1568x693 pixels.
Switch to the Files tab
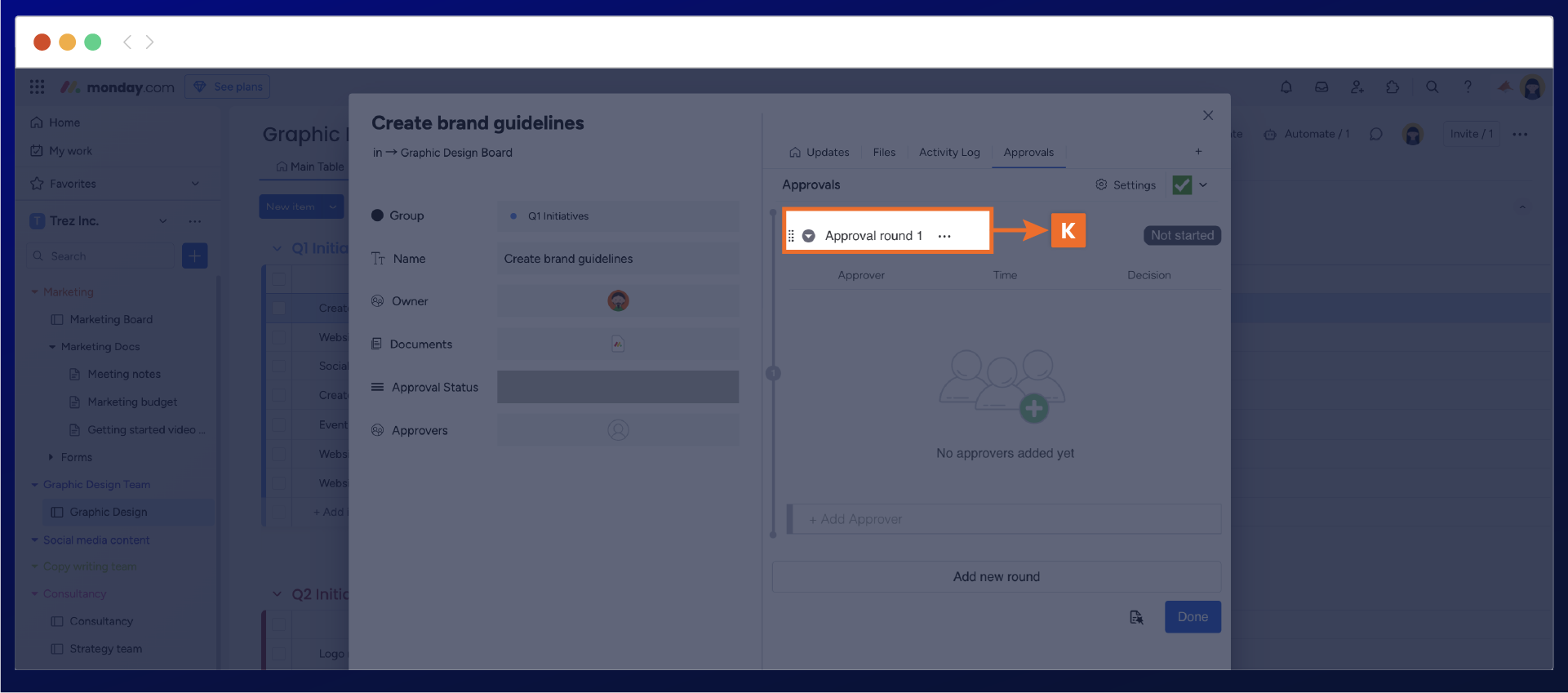883,153
